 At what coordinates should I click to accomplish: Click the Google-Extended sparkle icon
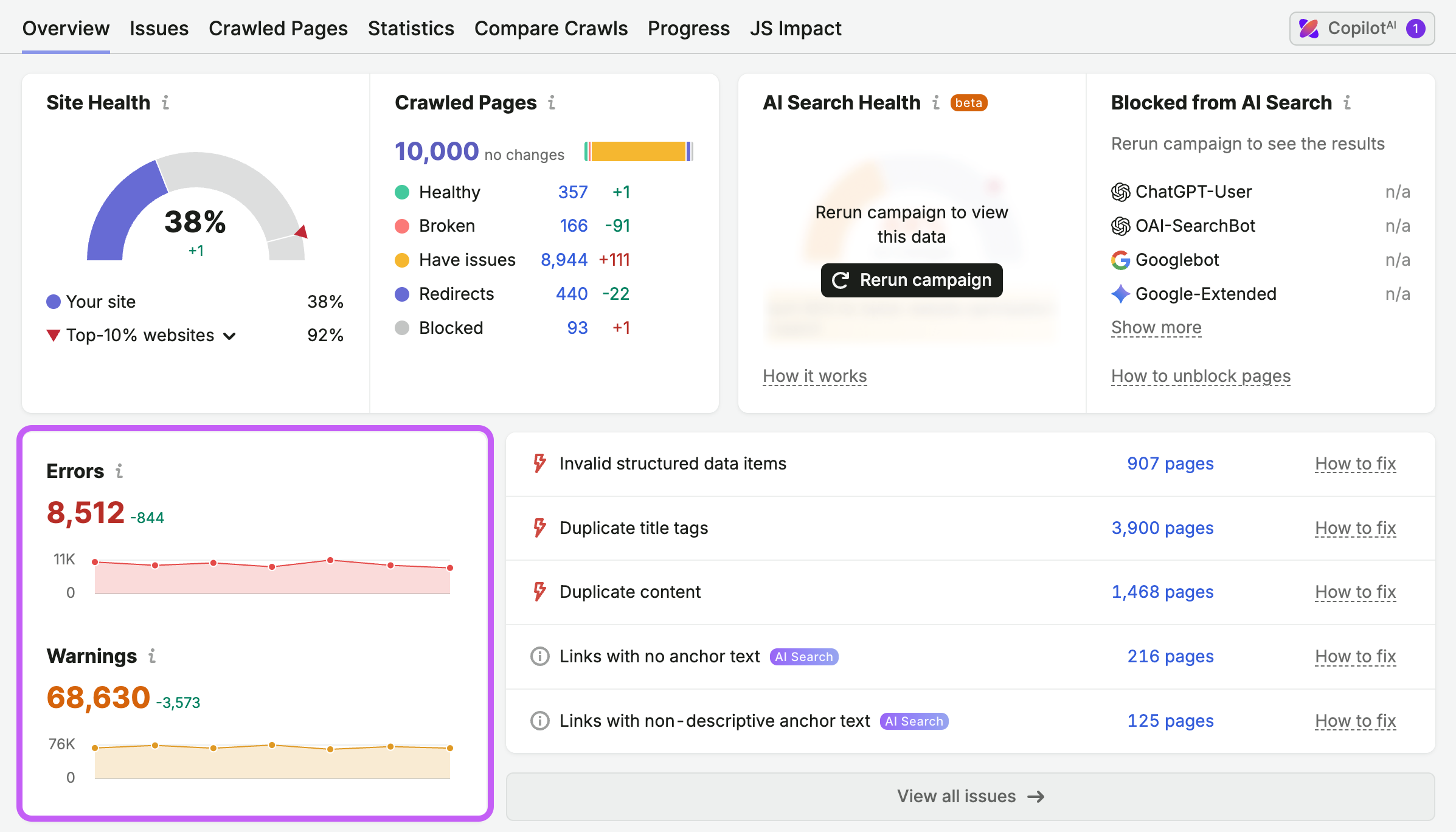pyautogui.click(x=1120, y=294)
